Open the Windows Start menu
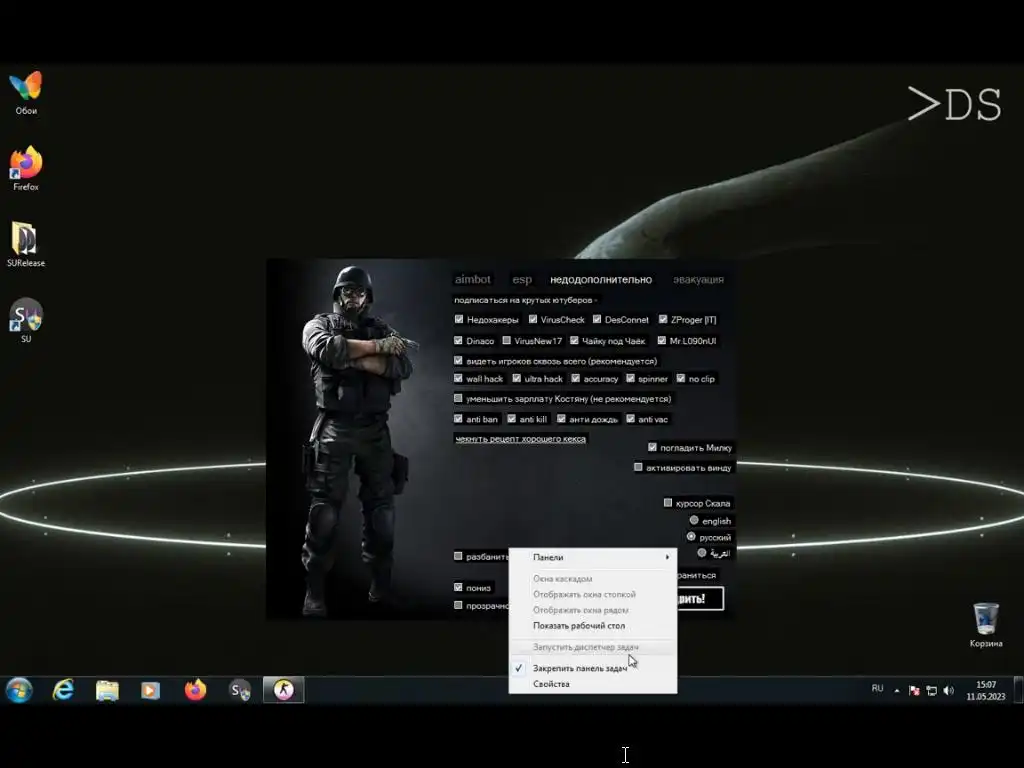This screenshot has width=1024, height=768. (19, 690)
